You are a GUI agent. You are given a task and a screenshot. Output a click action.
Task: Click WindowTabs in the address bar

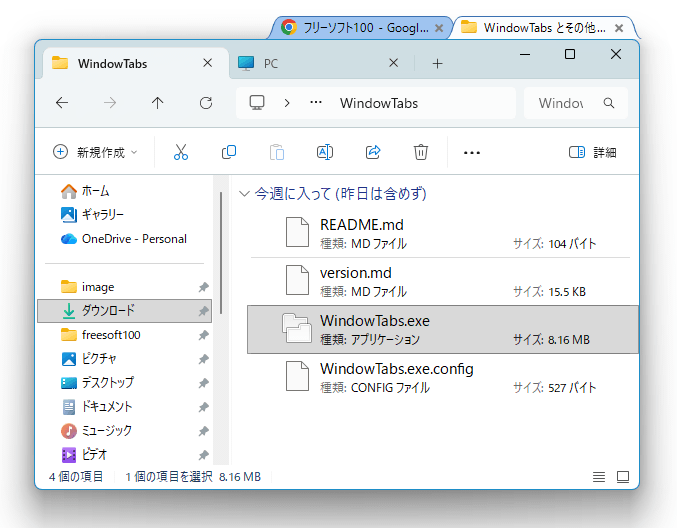tap(379, 103)
